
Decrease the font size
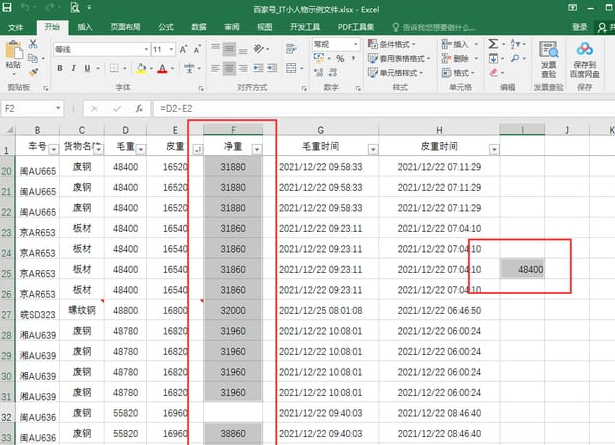coord(197,49)
